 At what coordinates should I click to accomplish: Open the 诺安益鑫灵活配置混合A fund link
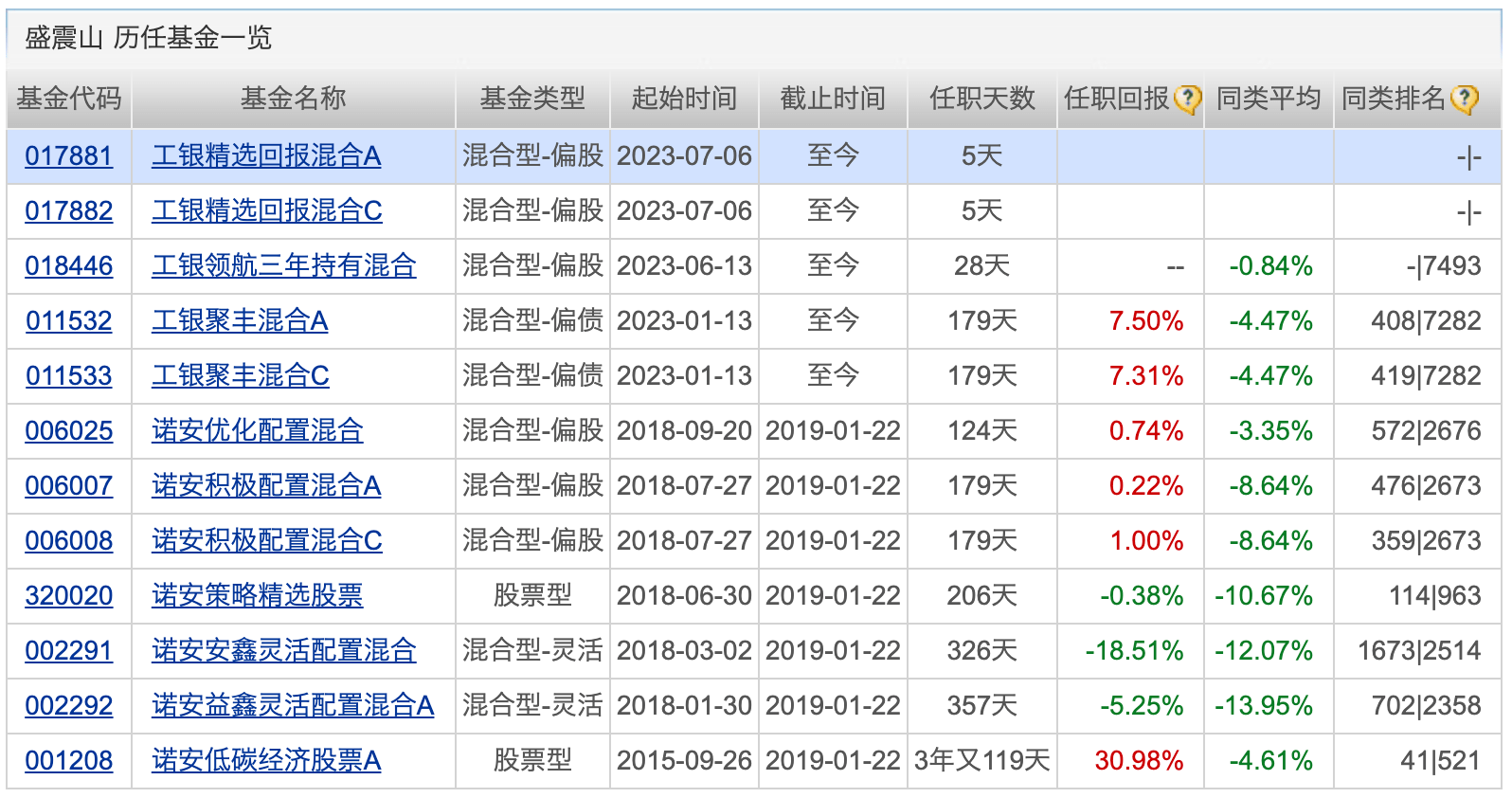coord(293,706)
